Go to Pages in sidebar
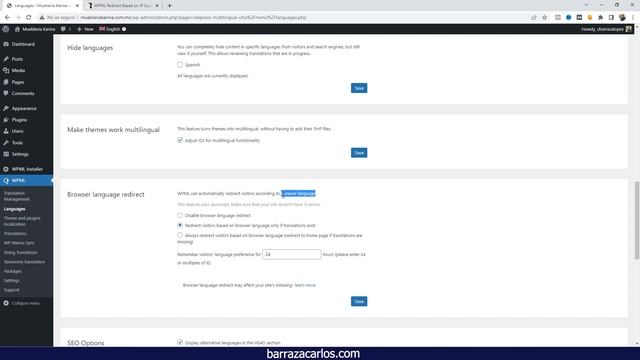 [18, 82]
